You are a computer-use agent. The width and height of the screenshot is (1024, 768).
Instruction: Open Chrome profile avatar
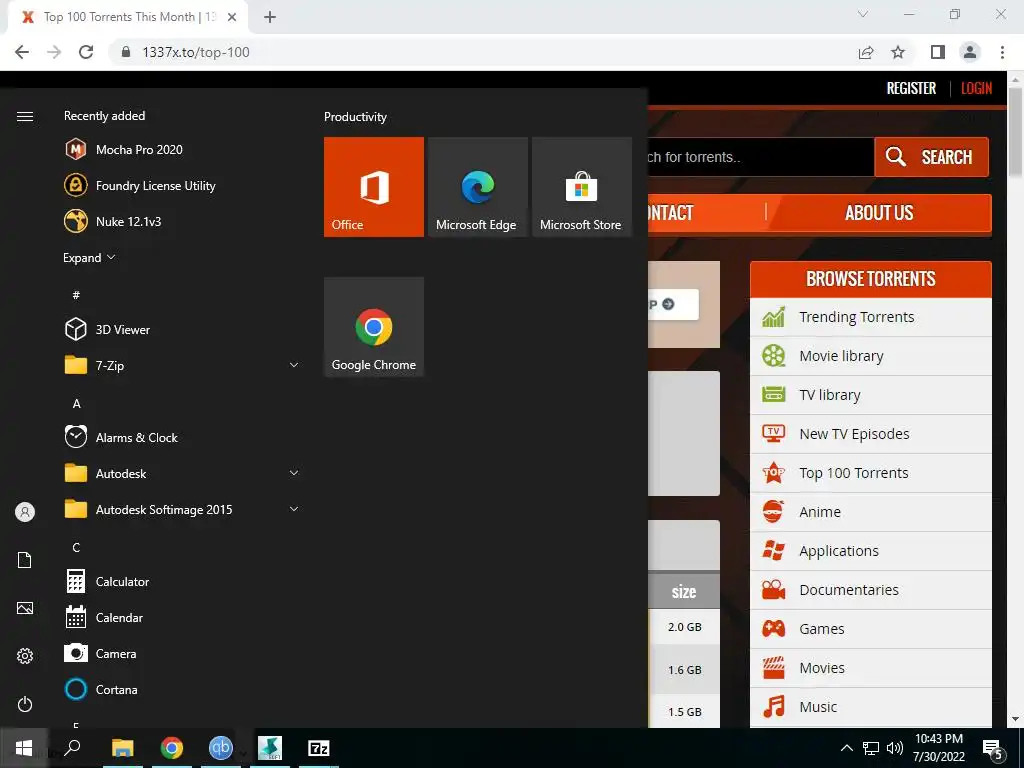click(970, 52)
